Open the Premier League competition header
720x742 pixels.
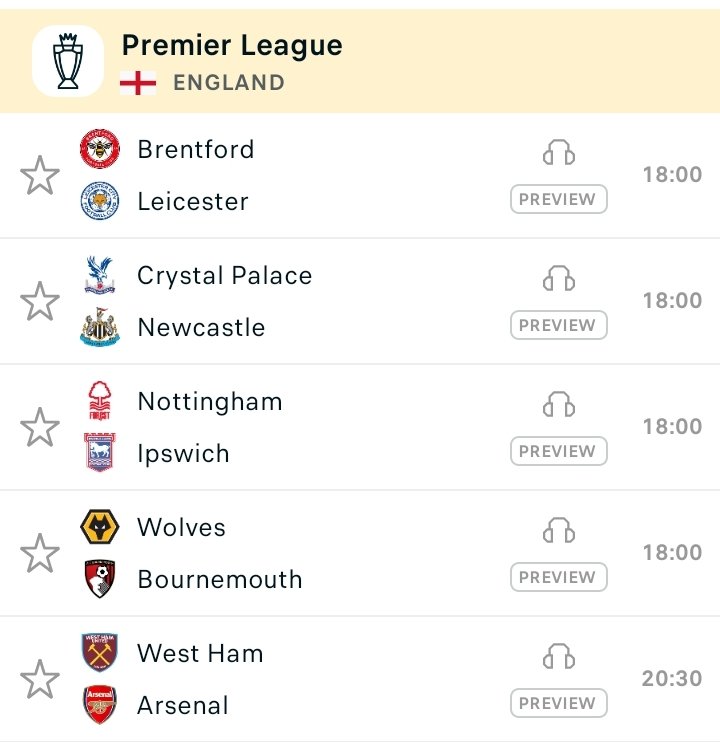pos(360,61)
